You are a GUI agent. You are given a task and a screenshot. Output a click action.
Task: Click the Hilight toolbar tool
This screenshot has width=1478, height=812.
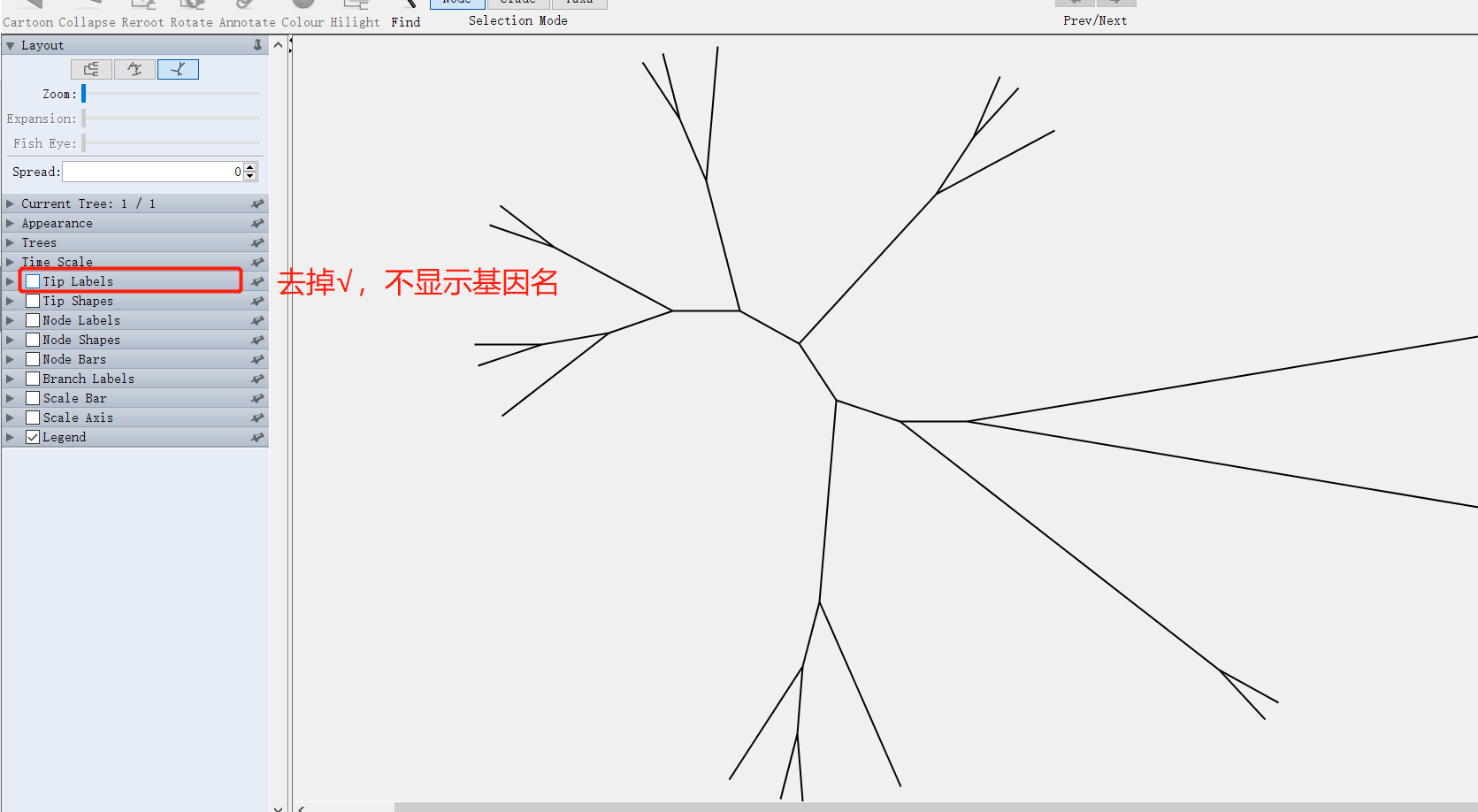[355, 14]
